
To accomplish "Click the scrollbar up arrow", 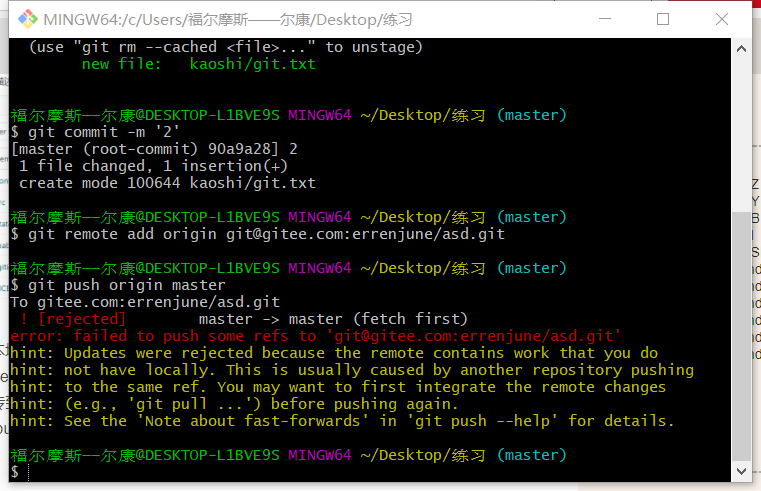I will [x=741, y=49].
